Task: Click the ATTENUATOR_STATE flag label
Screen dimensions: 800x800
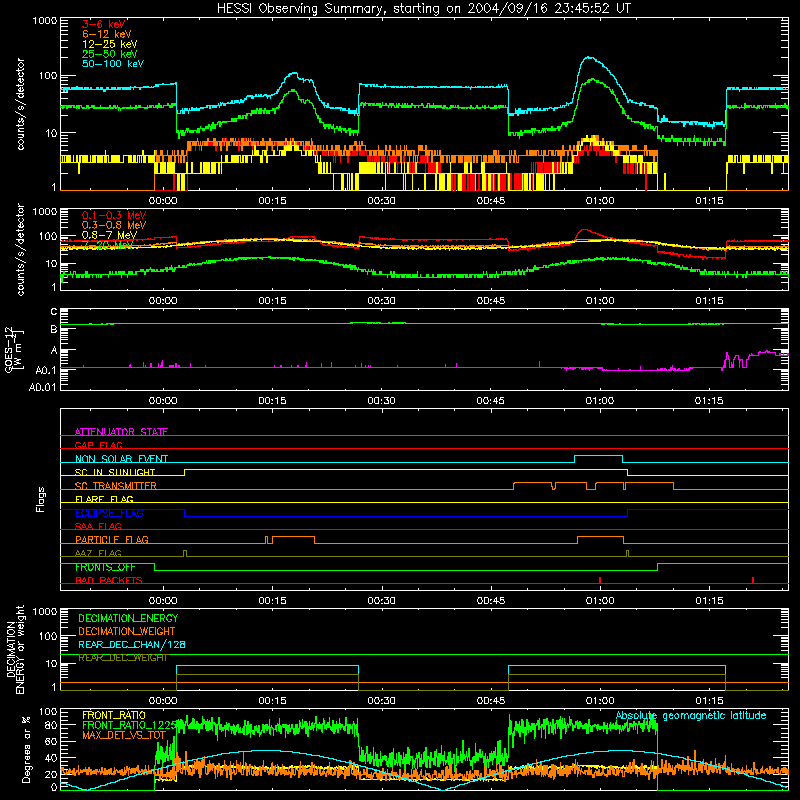Action: pyautogui.click(x=121, y=432)
